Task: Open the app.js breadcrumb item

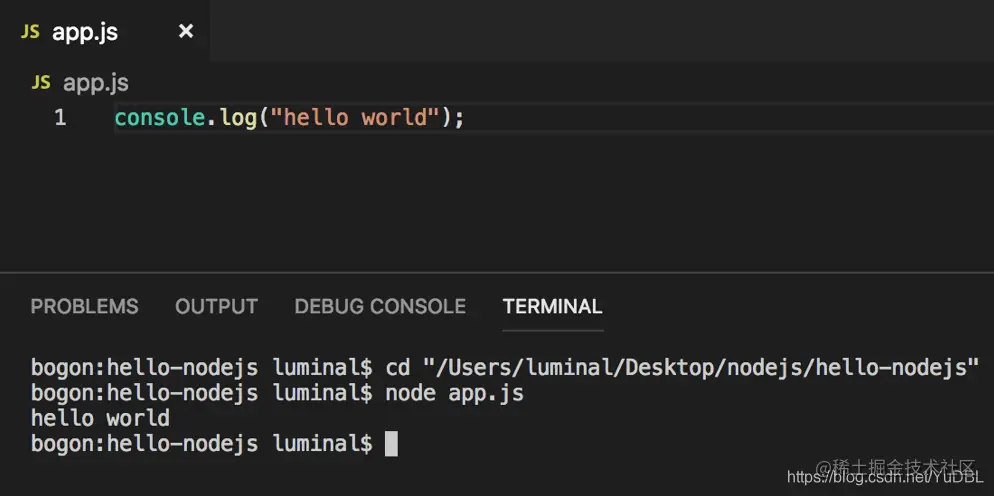Action: pyautogui.click(x=96, y=83)
